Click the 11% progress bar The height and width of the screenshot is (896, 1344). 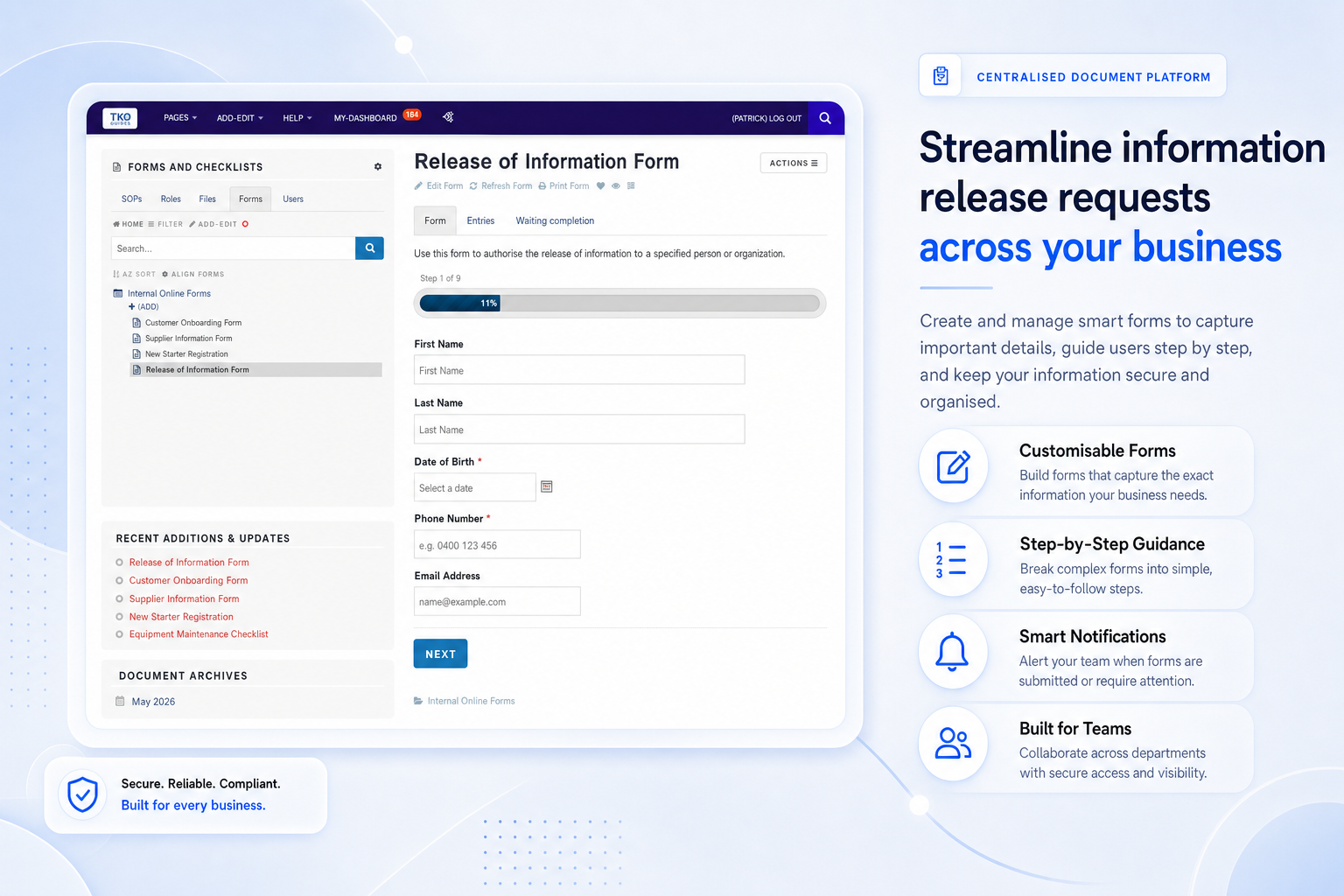coord(619,304)
